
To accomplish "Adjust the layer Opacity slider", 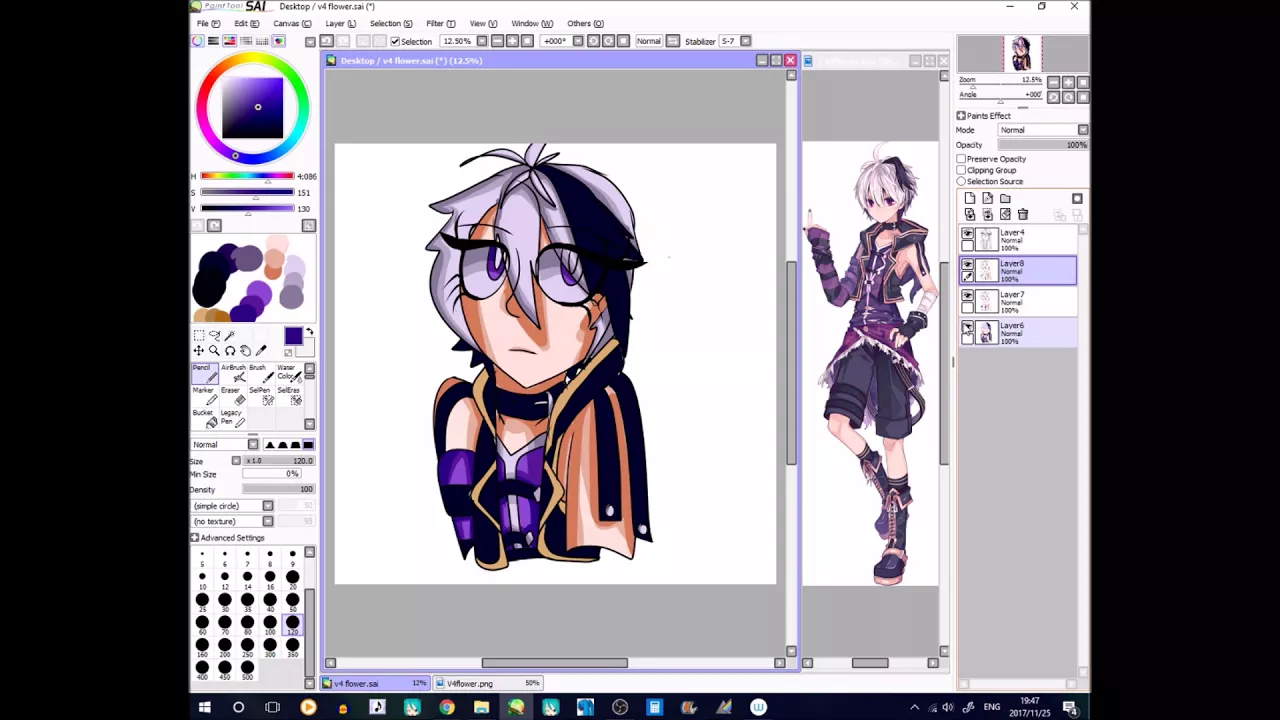I will [x=1043, y=145].
